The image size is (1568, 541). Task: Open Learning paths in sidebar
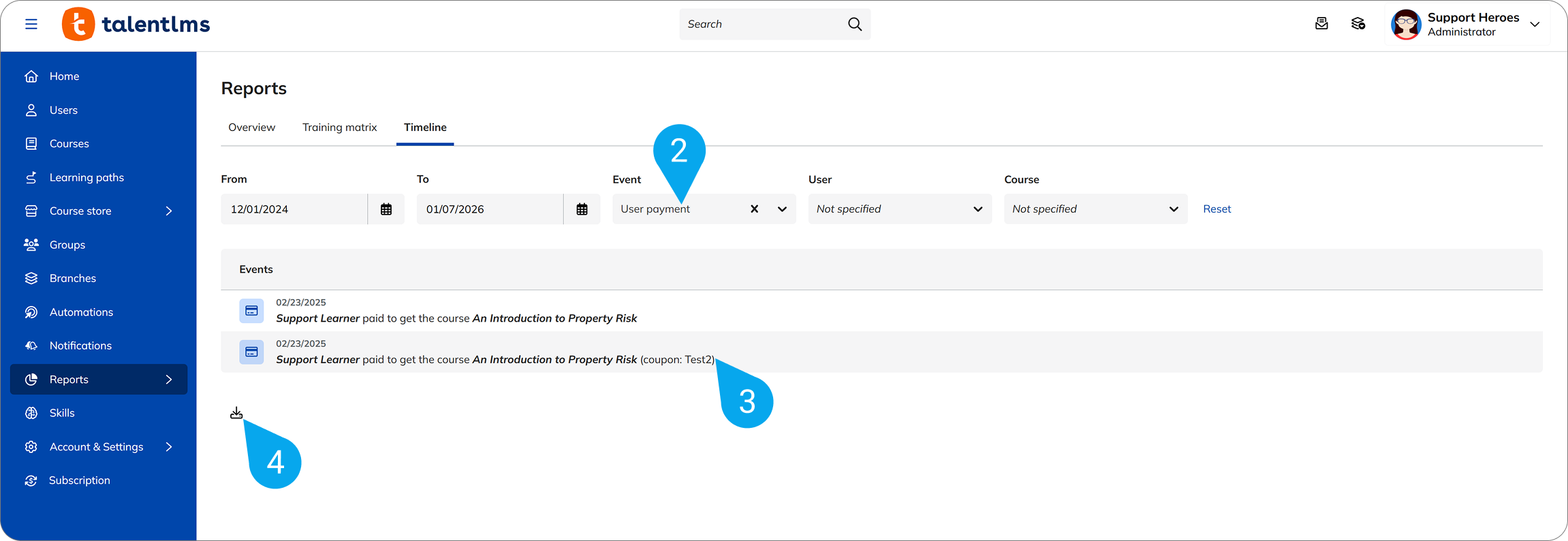[99, 177]
